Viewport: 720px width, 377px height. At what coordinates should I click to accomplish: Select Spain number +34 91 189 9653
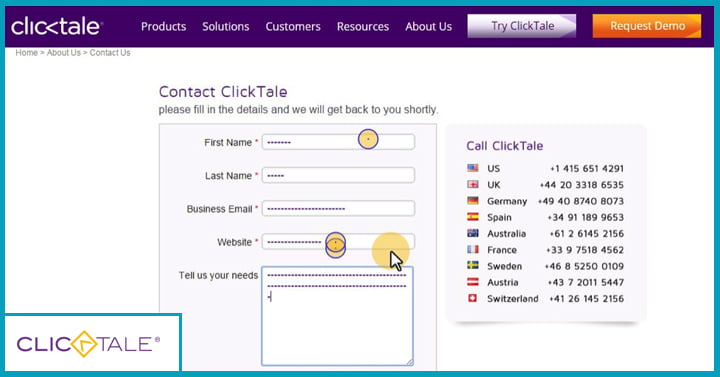tap(585, 217)
